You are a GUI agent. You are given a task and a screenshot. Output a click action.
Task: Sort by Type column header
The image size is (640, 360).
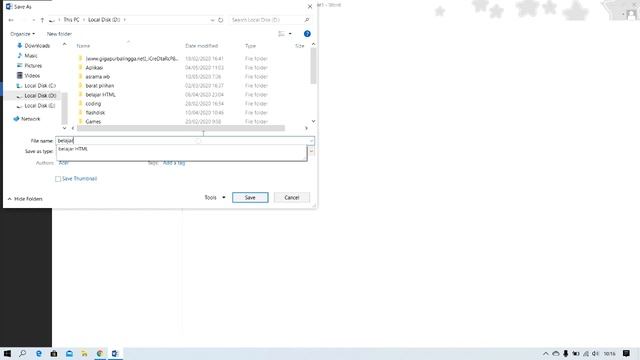pyautogui.click(x=250, y=46)
